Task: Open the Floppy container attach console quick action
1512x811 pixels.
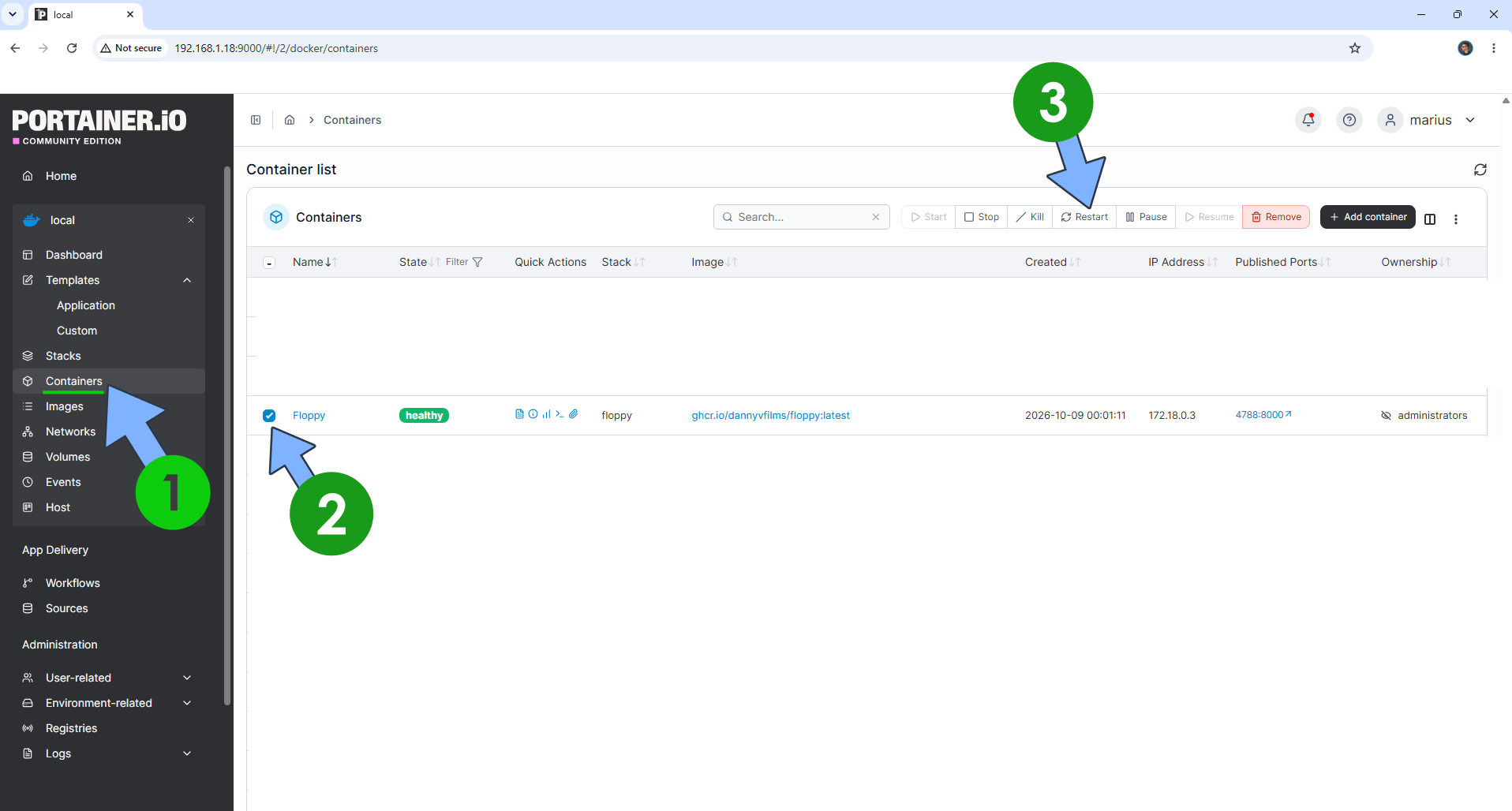Action: tap(574, 414)
